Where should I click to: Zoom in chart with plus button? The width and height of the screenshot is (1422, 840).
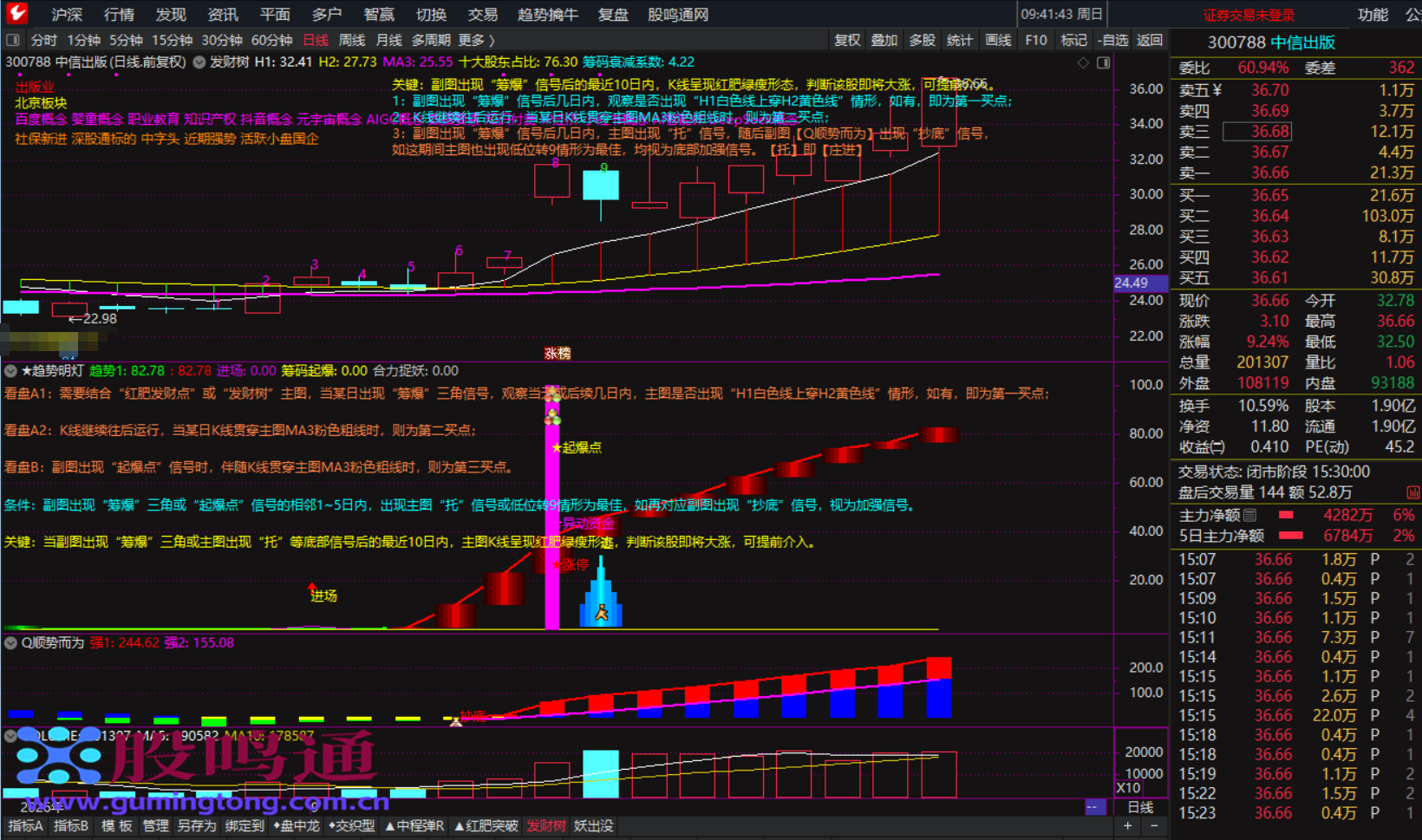(x=1128, y=826)
